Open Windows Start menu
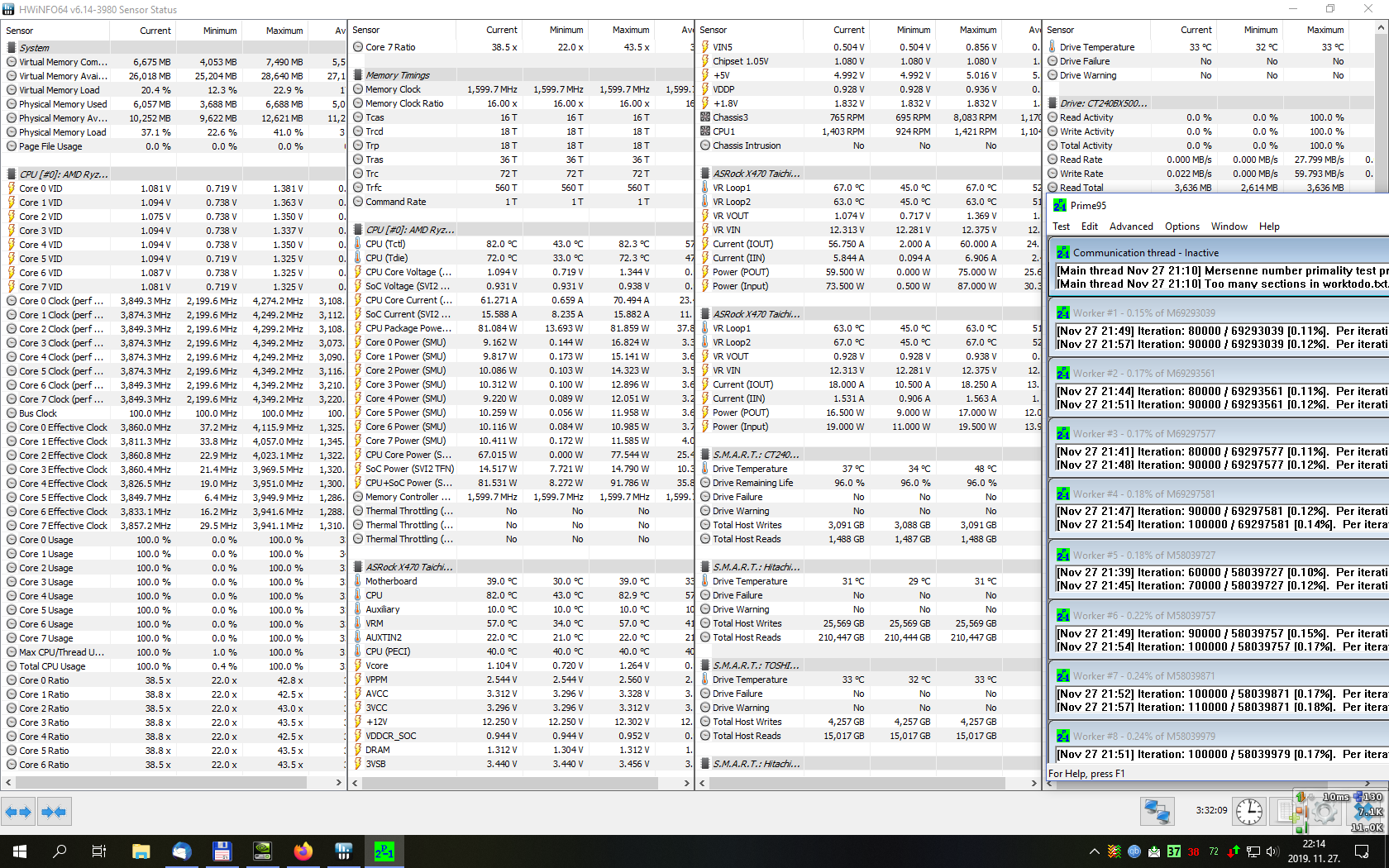 point(20,851)
